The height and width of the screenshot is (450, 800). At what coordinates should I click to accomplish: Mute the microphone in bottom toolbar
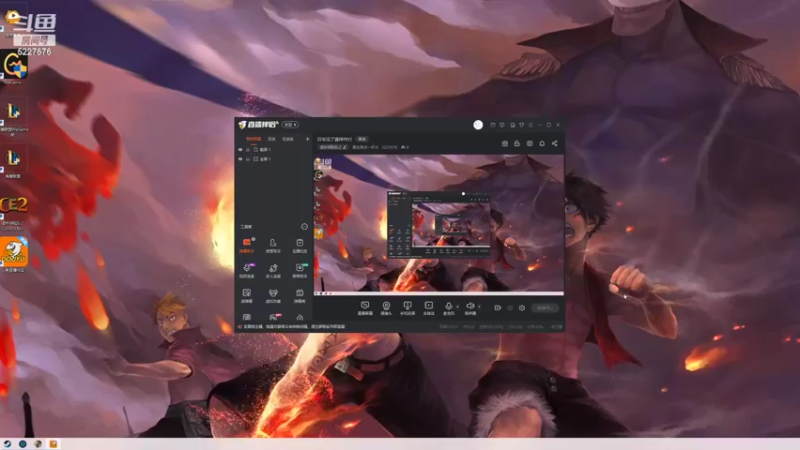[448, 306]
